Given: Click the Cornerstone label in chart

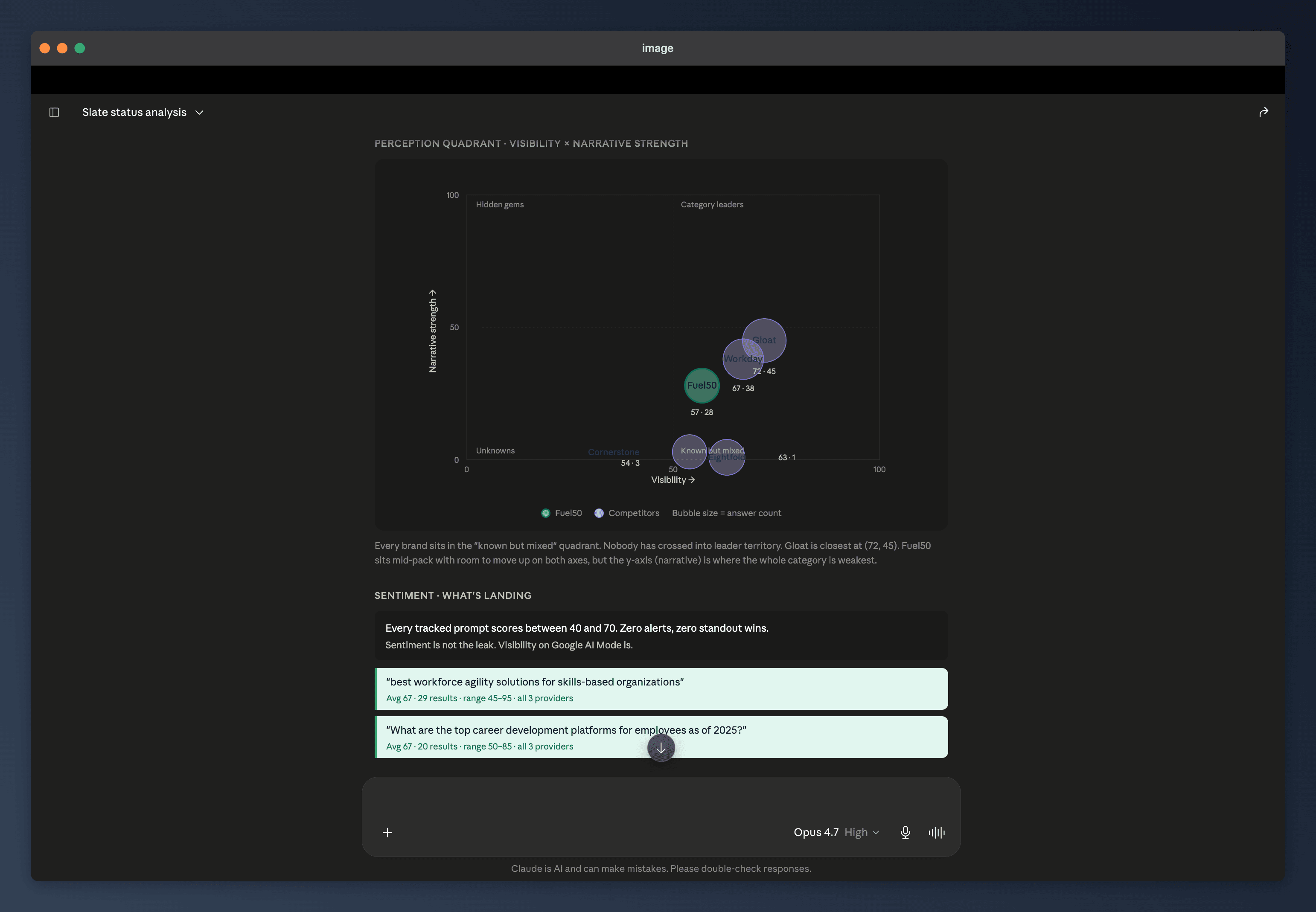Looking at the screenshot, I should [614, 452].
